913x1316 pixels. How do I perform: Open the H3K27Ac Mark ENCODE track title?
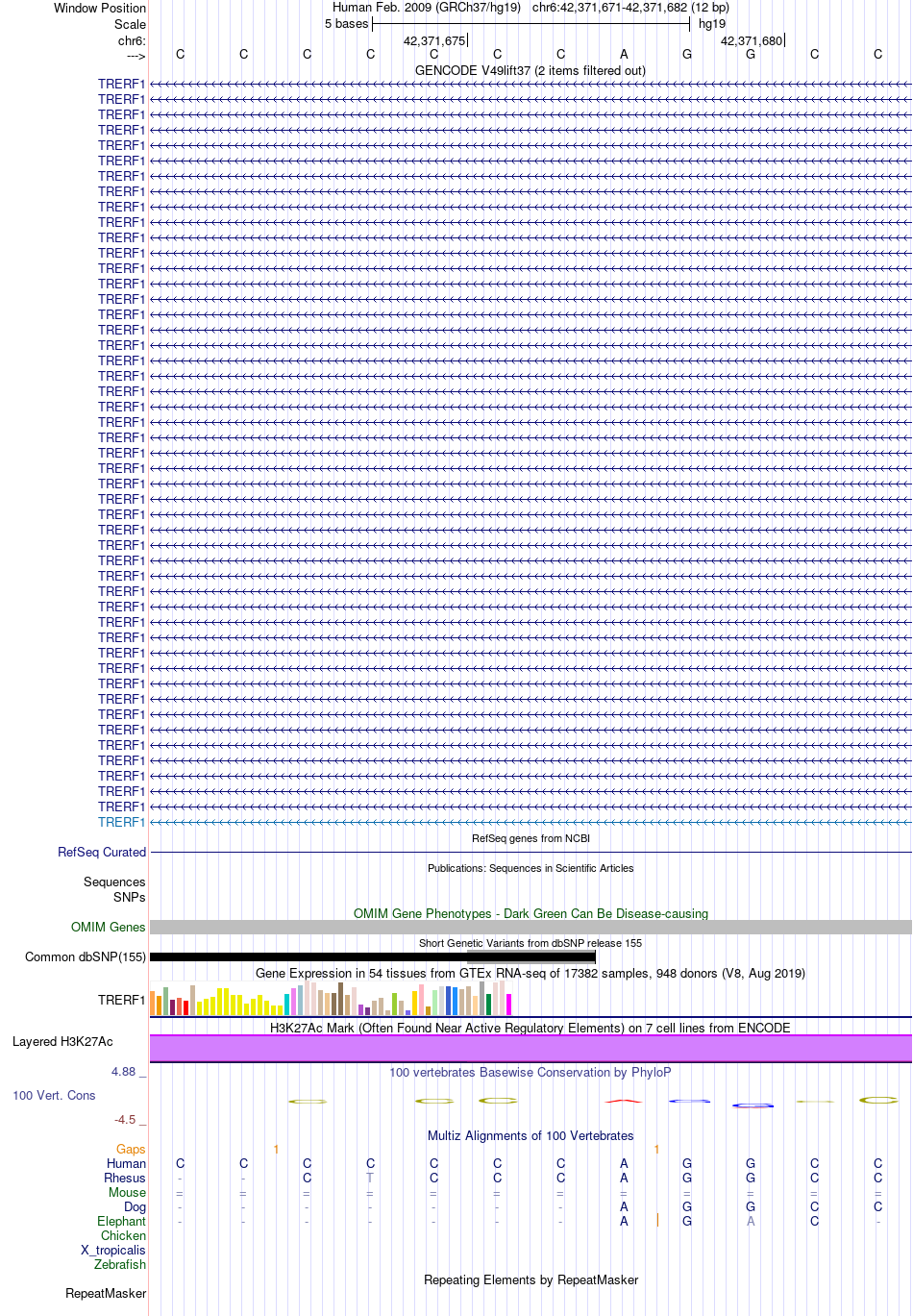(x=531, y=1028)
